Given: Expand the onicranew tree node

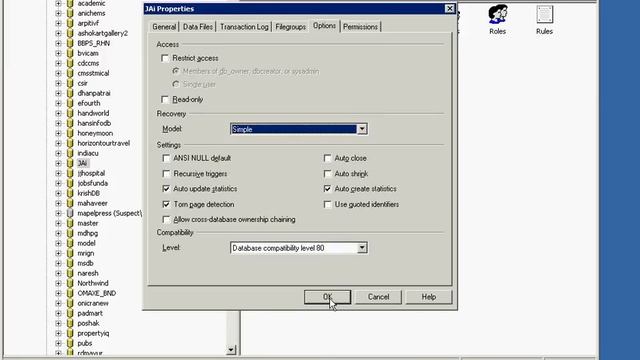Looking at the screenshot, I should click(58, 303).
